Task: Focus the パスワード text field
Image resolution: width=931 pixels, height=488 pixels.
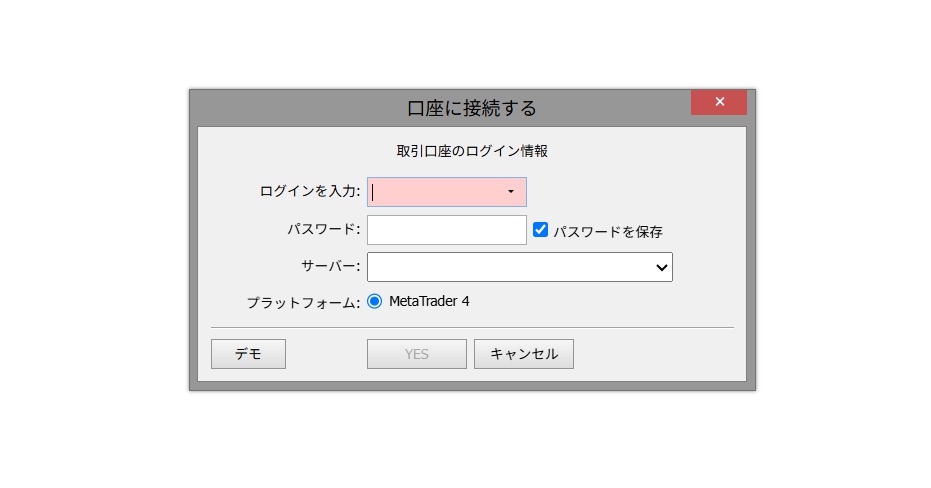Action: [x=446, y=230]
